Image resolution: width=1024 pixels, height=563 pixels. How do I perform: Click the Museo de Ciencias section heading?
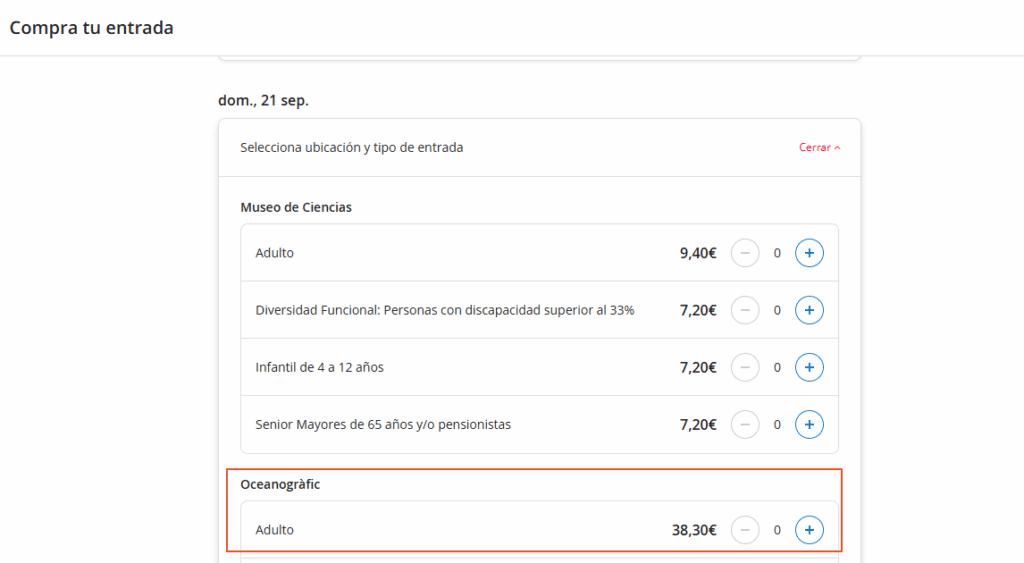coord(296,207)
